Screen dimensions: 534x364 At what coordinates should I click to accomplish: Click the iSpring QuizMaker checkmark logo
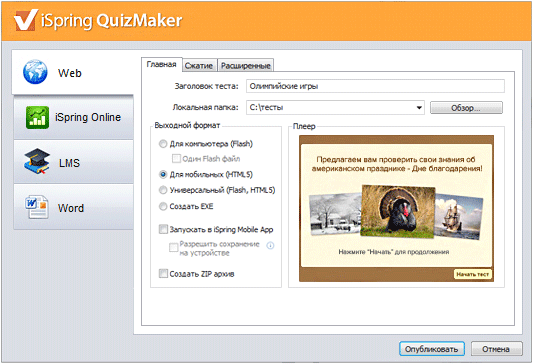(25, 20)
